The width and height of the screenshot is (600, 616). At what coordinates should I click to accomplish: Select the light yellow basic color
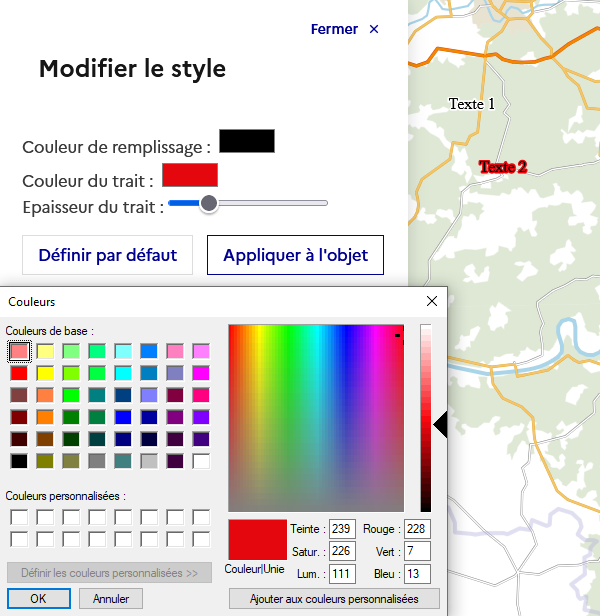pyautogui.click(x=45, y=351)
